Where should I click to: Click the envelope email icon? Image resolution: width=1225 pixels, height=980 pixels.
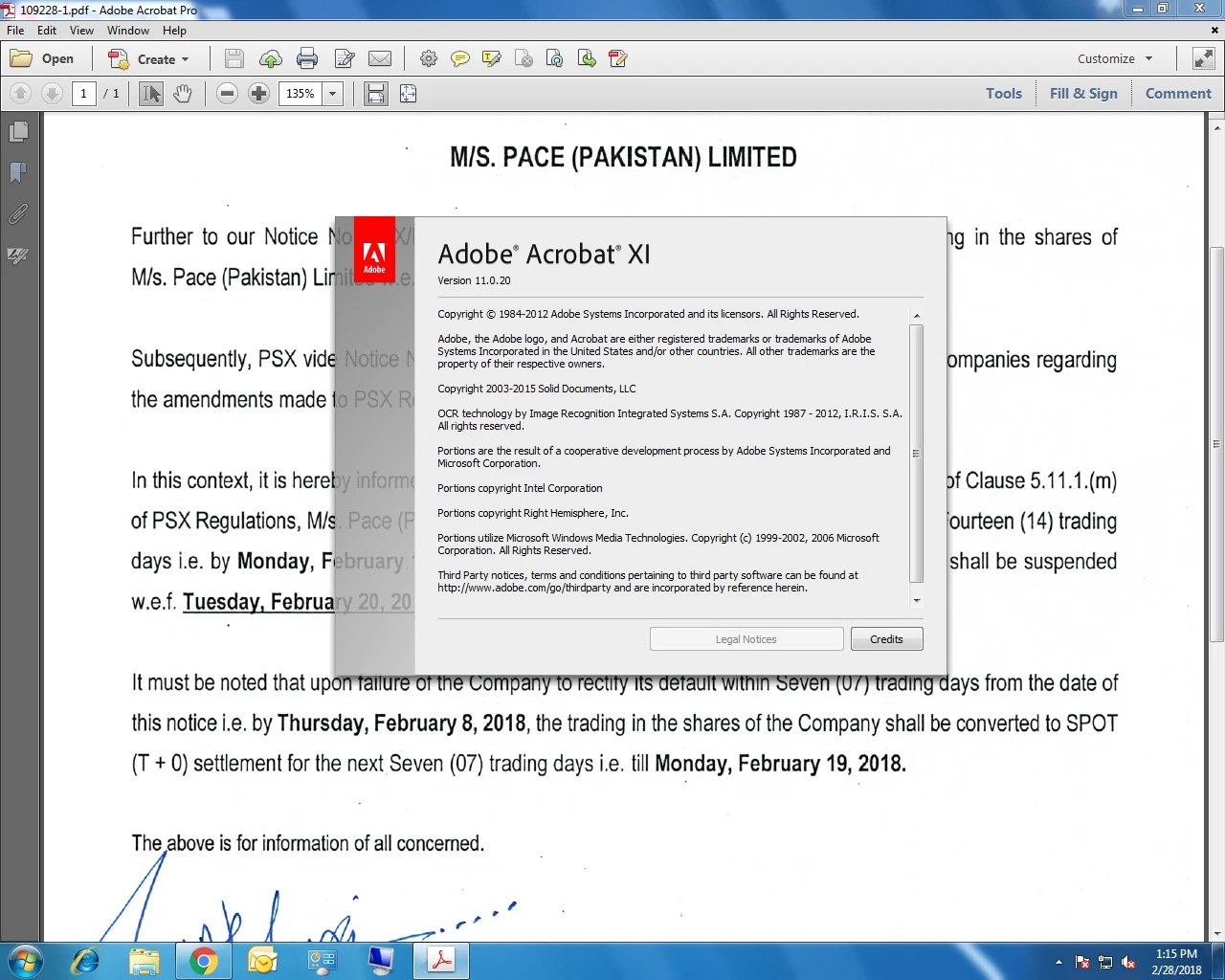(380, 58)
